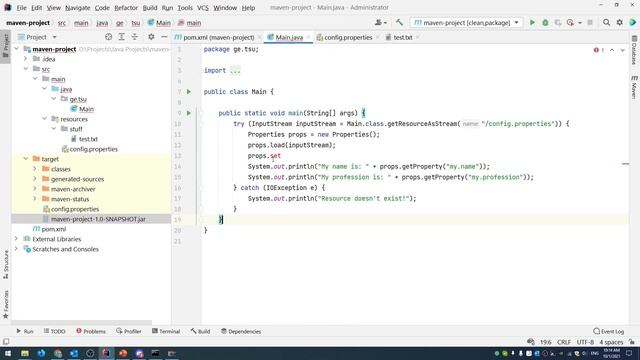Open the Dependencies tool window

pyautogui.click(x=241, y=331)
